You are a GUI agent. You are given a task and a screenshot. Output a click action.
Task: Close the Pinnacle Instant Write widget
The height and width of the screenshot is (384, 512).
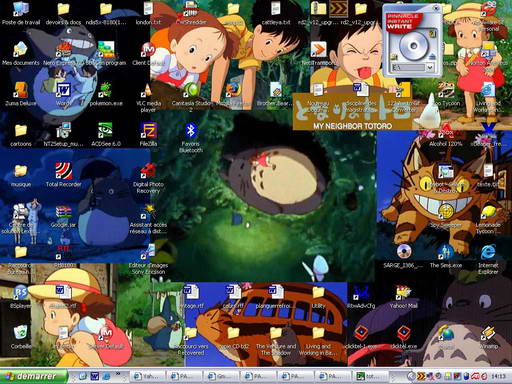(x=436, y=8)
